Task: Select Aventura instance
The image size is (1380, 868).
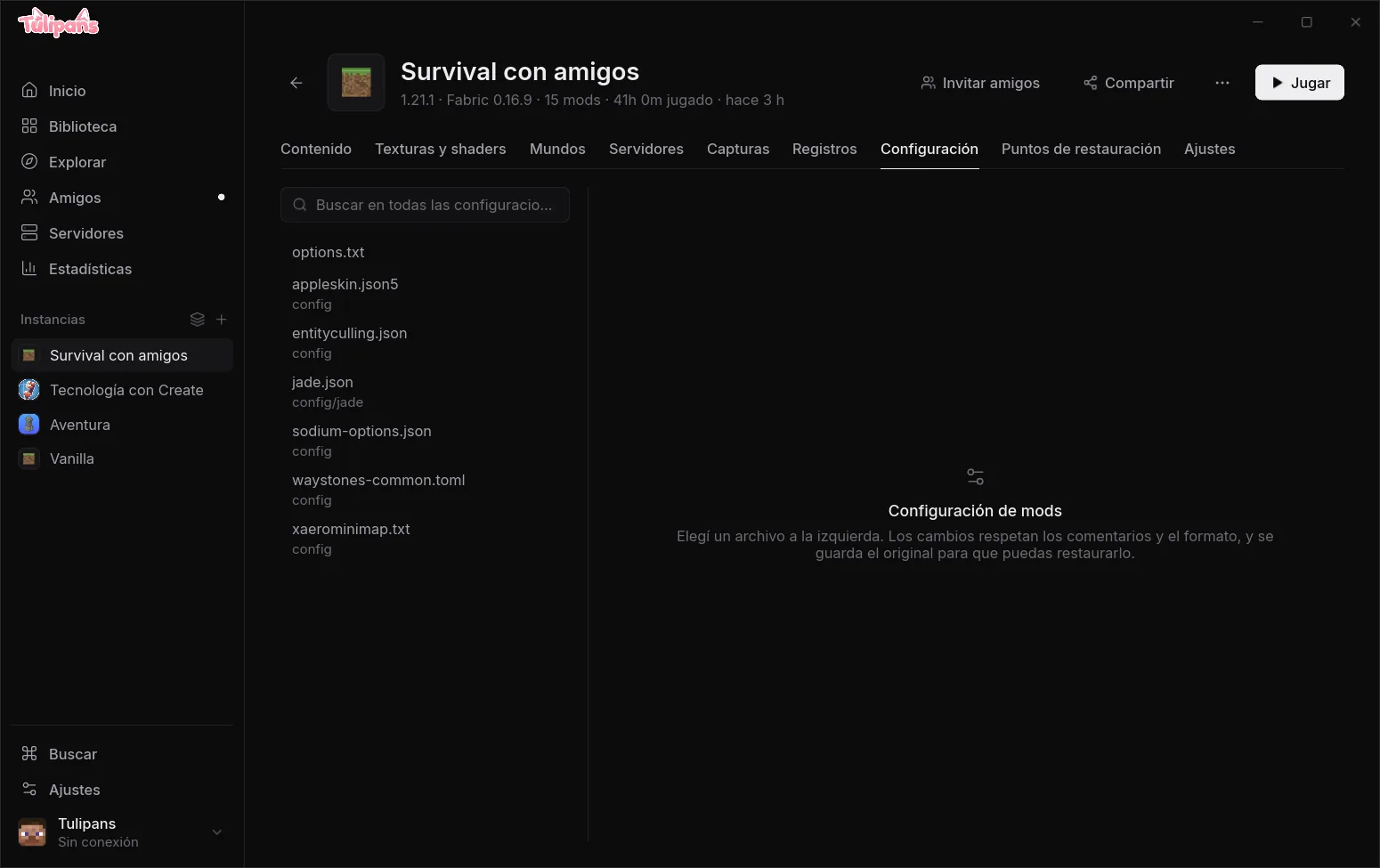Action: pyautogui.click(x=122, y=425)
